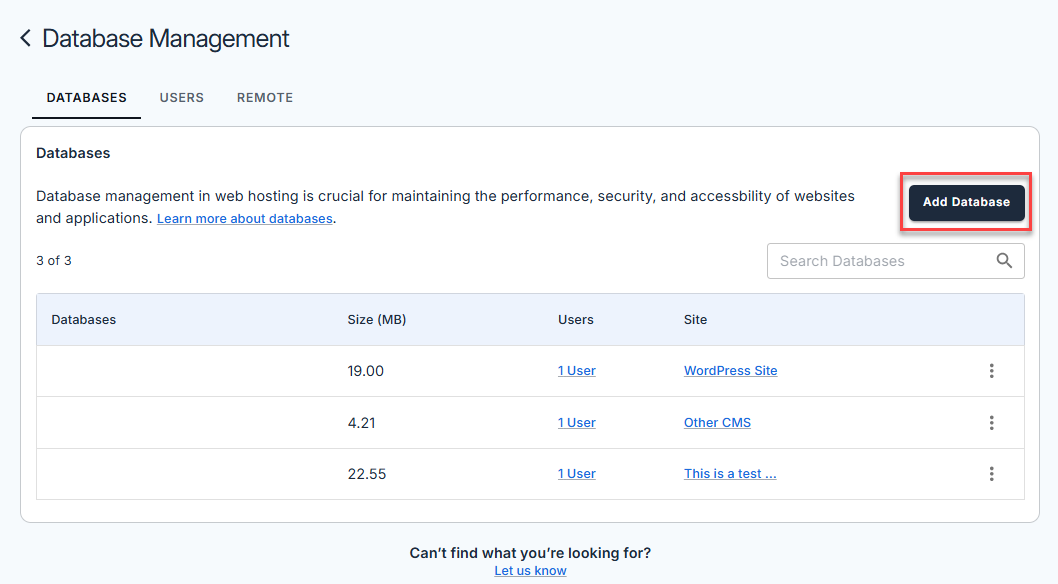Open the kebab menu for the Other CMS database
This screenshot has width=1058, height=584.
pyautogui.click(x=991, y=422)
